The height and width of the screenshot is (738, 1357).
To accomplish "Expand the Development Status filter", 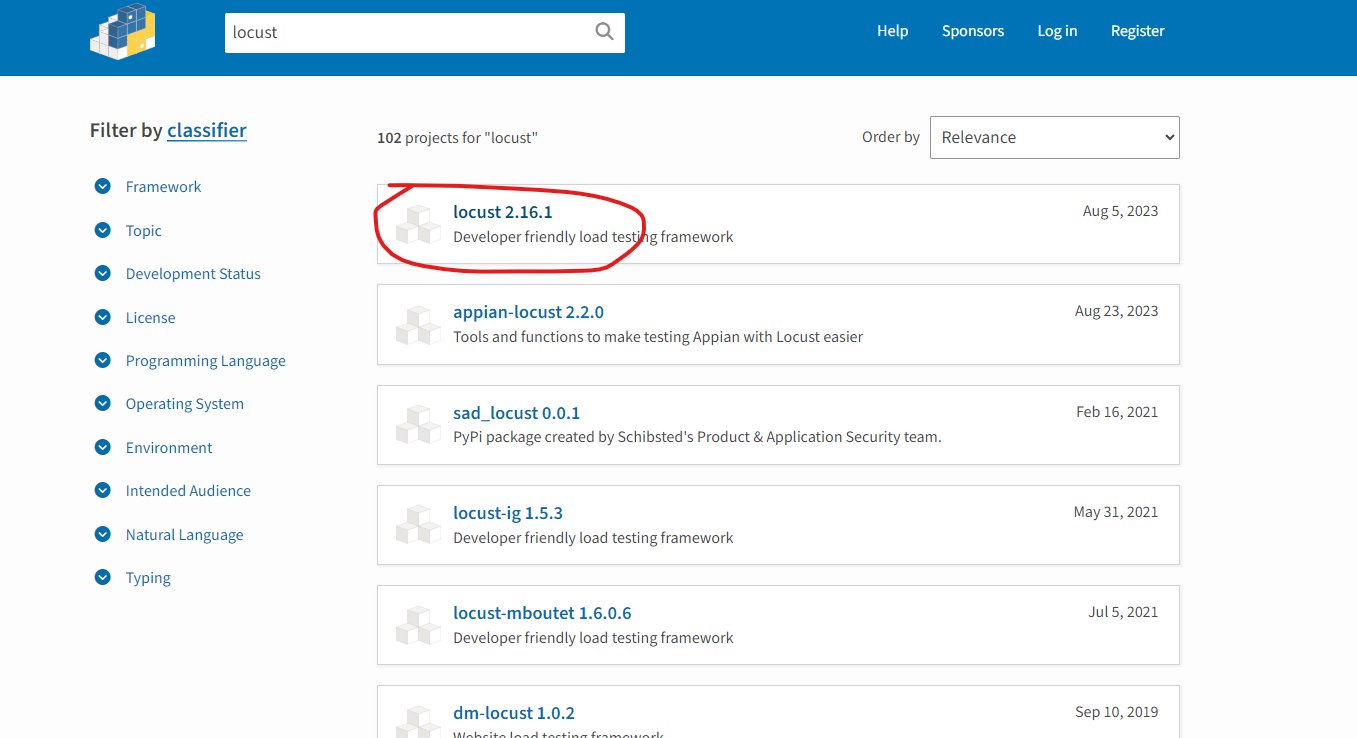I will click(193, 274).
